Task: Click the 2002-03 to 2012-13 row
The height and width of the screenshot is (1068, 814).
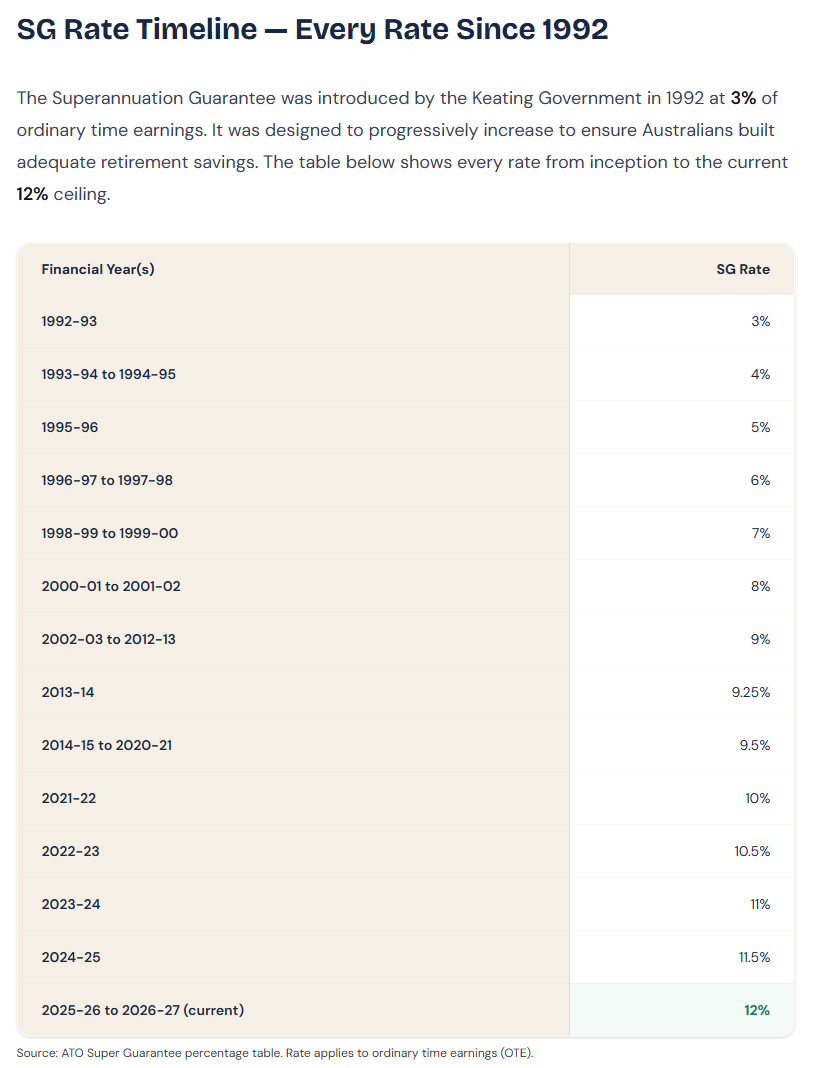Action: click(406, 639)
